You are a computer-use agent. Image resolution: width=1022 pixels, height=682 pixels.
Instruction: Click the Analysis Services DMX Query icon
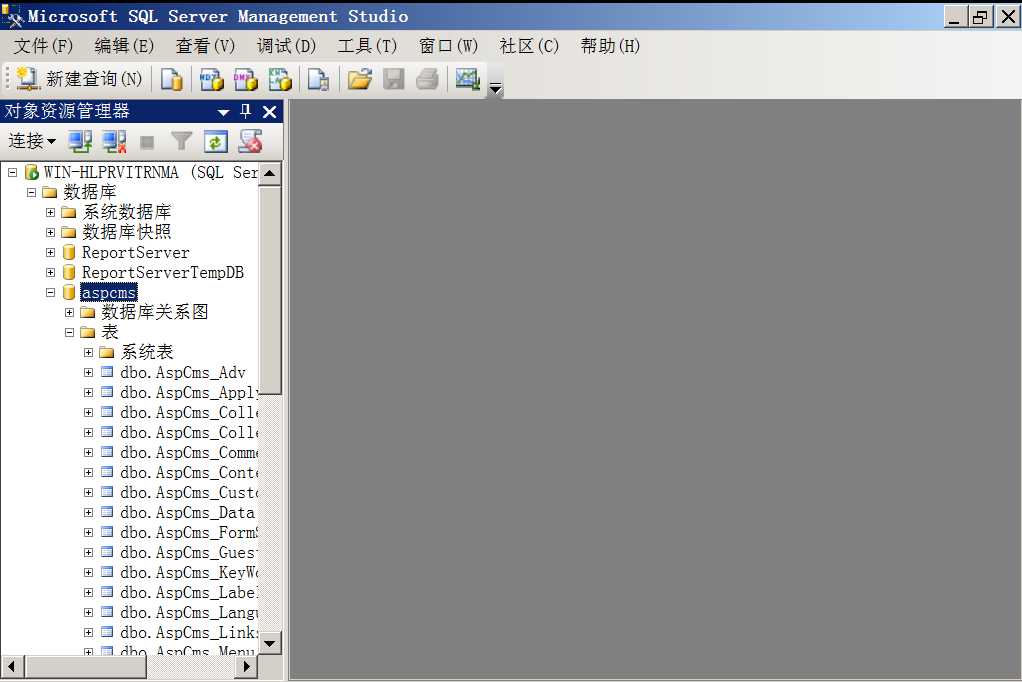tap(246, 79)
